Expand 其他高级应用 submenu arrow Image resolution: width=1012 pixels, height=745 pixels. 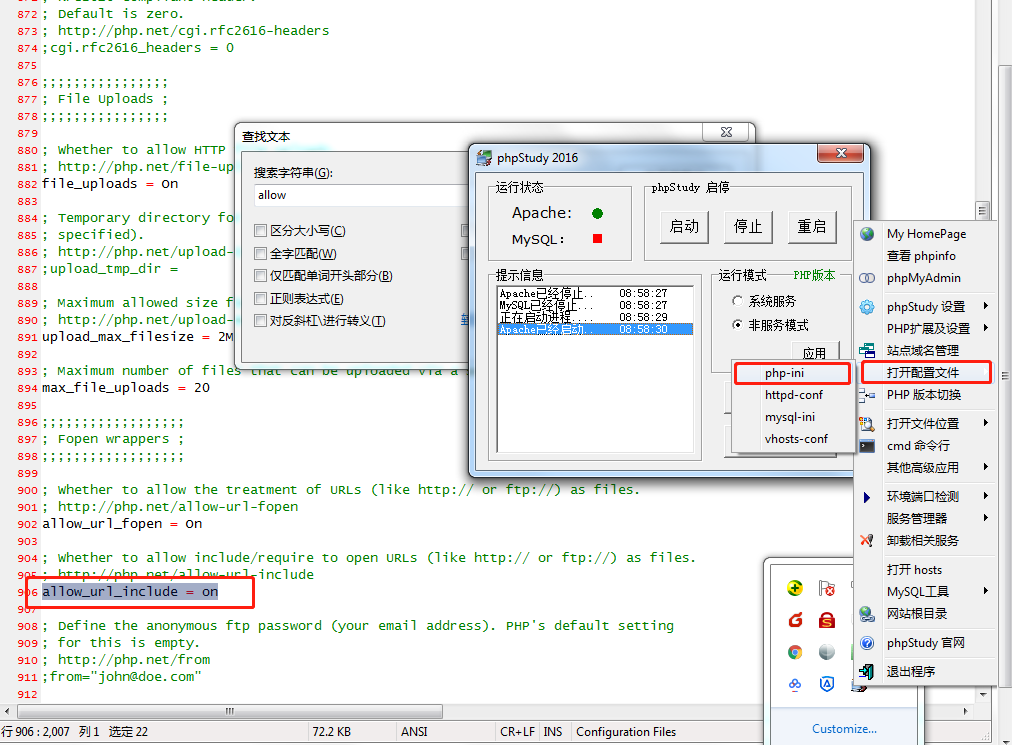click(986, 467)
